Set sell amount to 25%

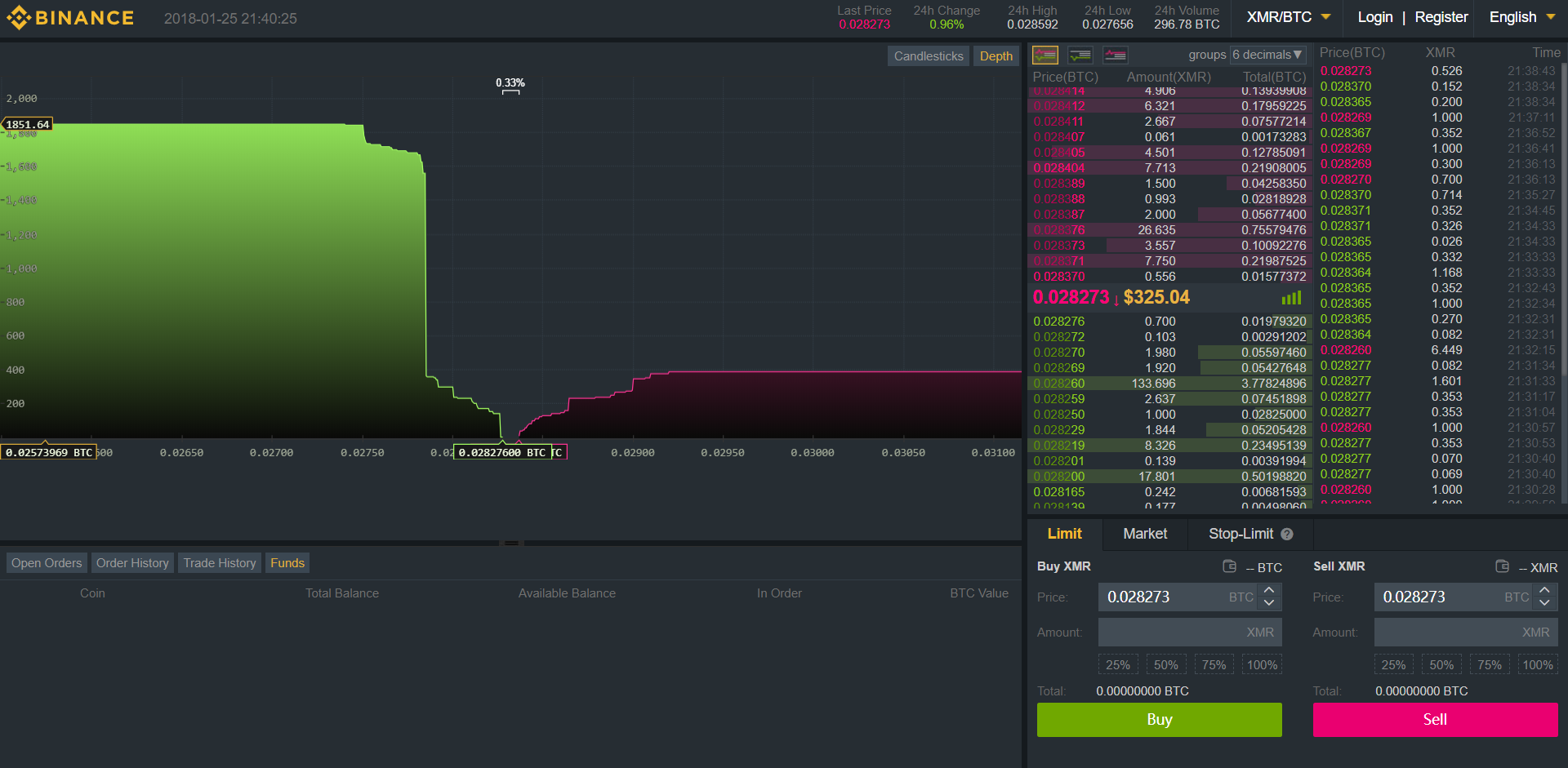(1394, 665)
